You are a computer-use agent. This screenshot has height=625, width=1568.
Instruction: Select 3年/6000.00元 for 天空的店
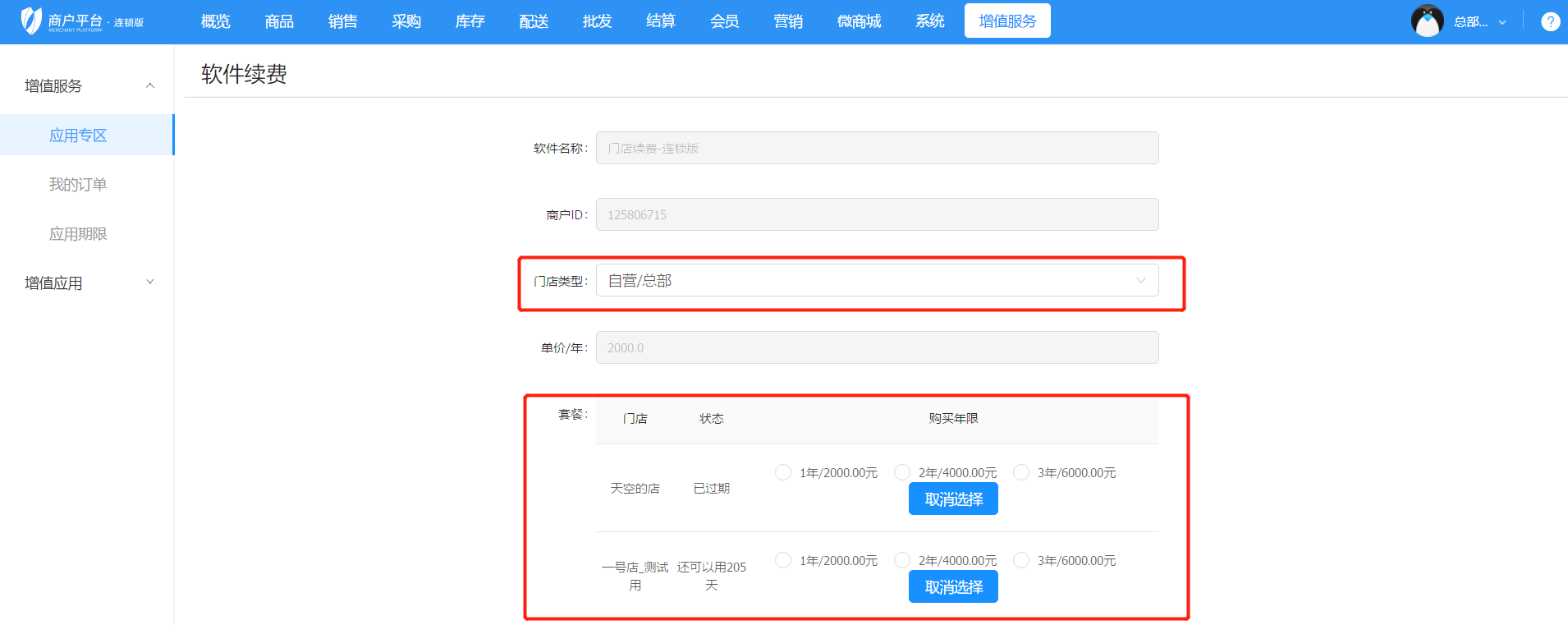(1021, 472)
